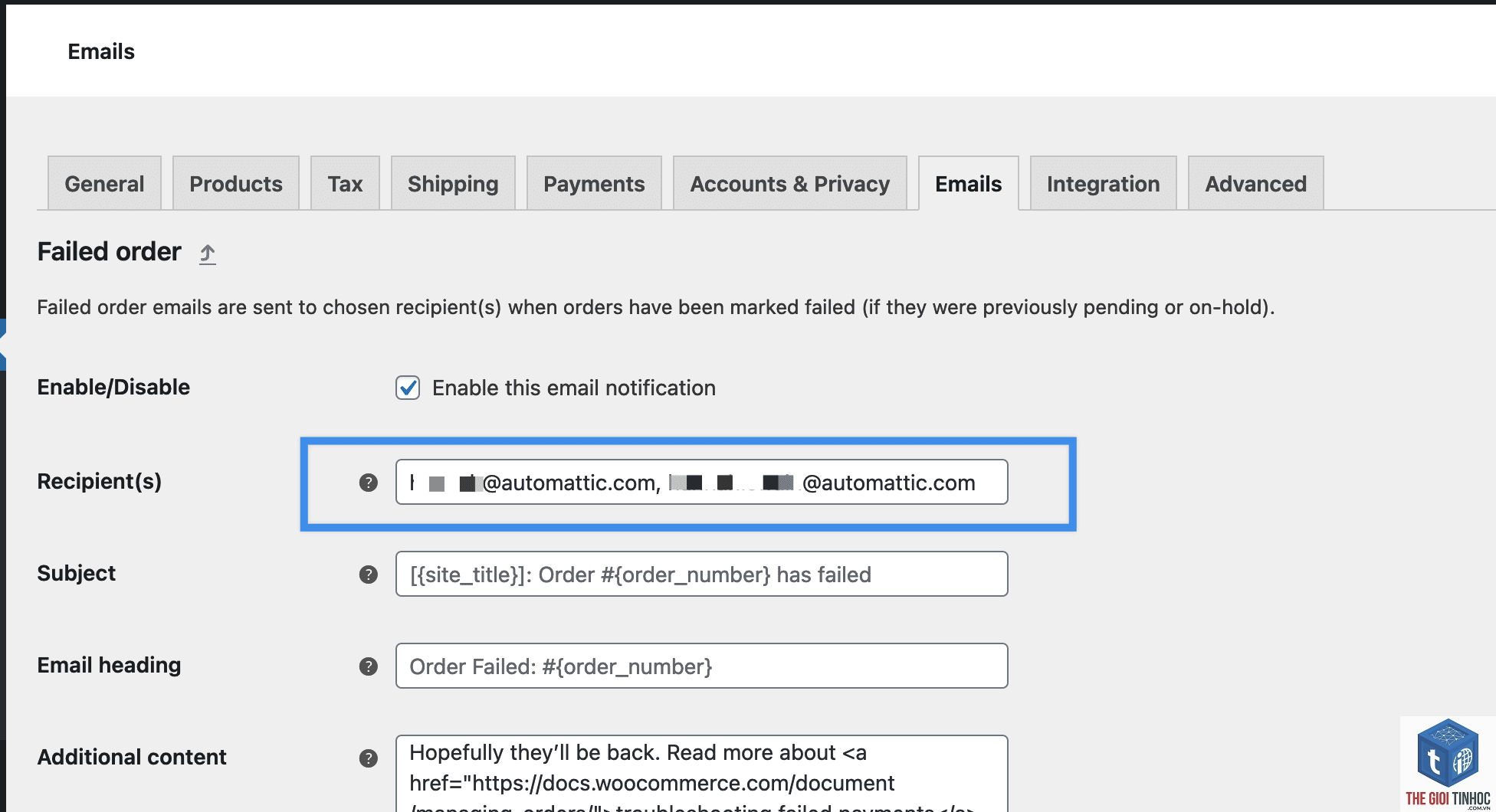This screenshot has width=1496, height=812.
Task: Click the Failed order heading
Action: tap(110, 251)
